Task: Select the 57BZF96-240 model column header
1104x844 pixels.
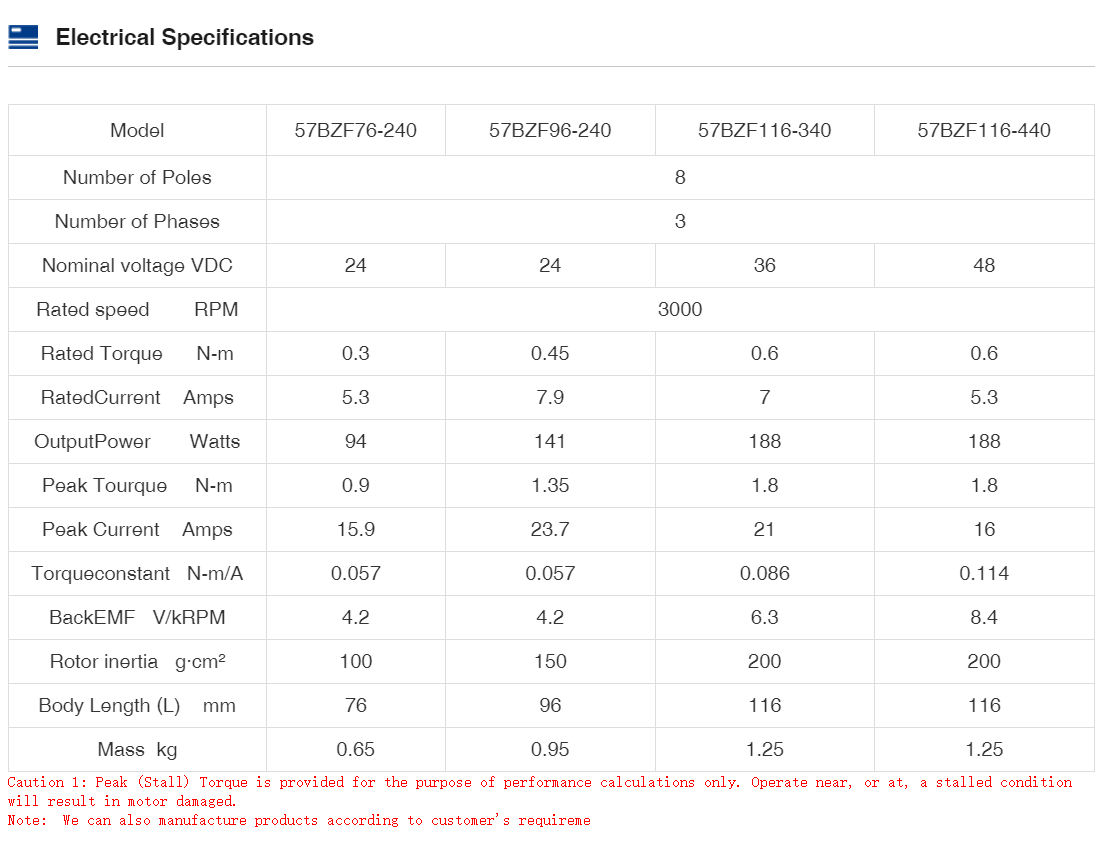Action: tap(550, 130)
